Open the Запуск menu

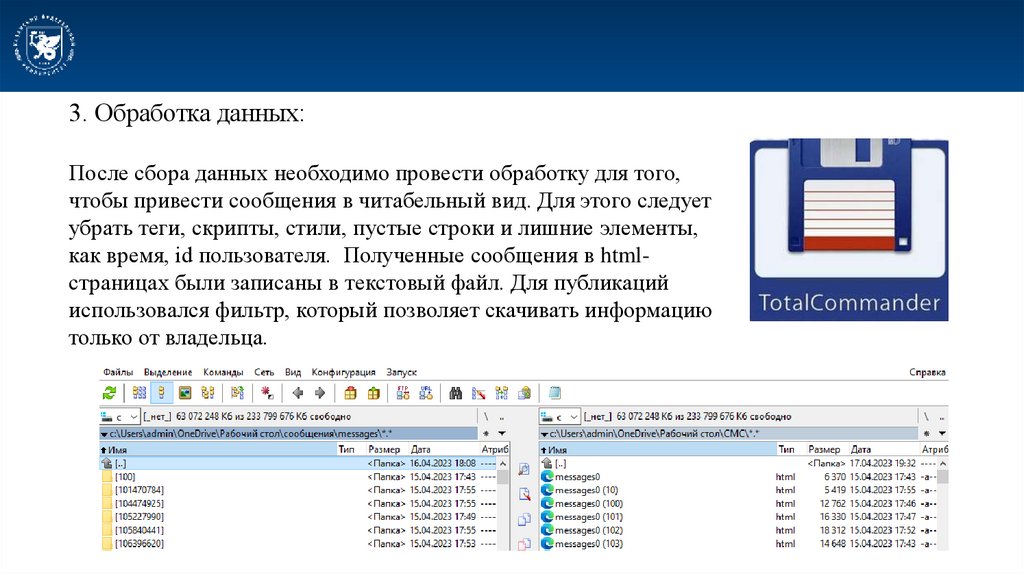(x=401, y=372)
